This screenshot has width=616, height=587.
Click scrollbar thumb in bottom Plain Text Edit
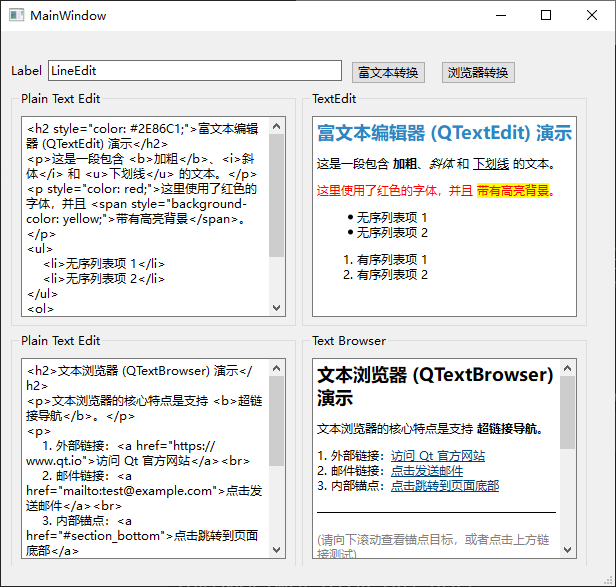click(277, 421)
